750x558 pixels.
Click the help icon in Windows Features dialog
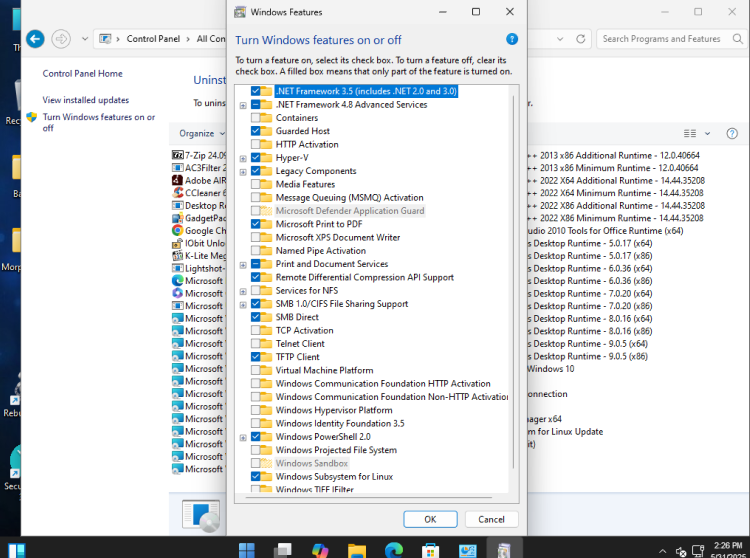click(511, 39)
